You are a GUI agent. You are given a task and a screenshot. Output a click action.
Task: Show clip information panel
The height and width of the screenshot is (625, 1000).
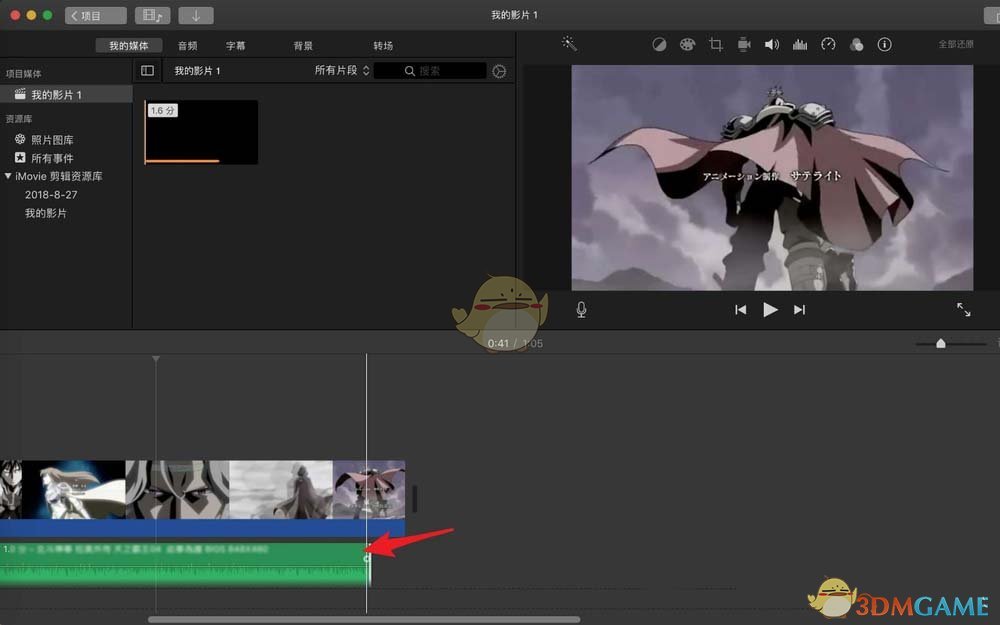[x=885, y=44]
